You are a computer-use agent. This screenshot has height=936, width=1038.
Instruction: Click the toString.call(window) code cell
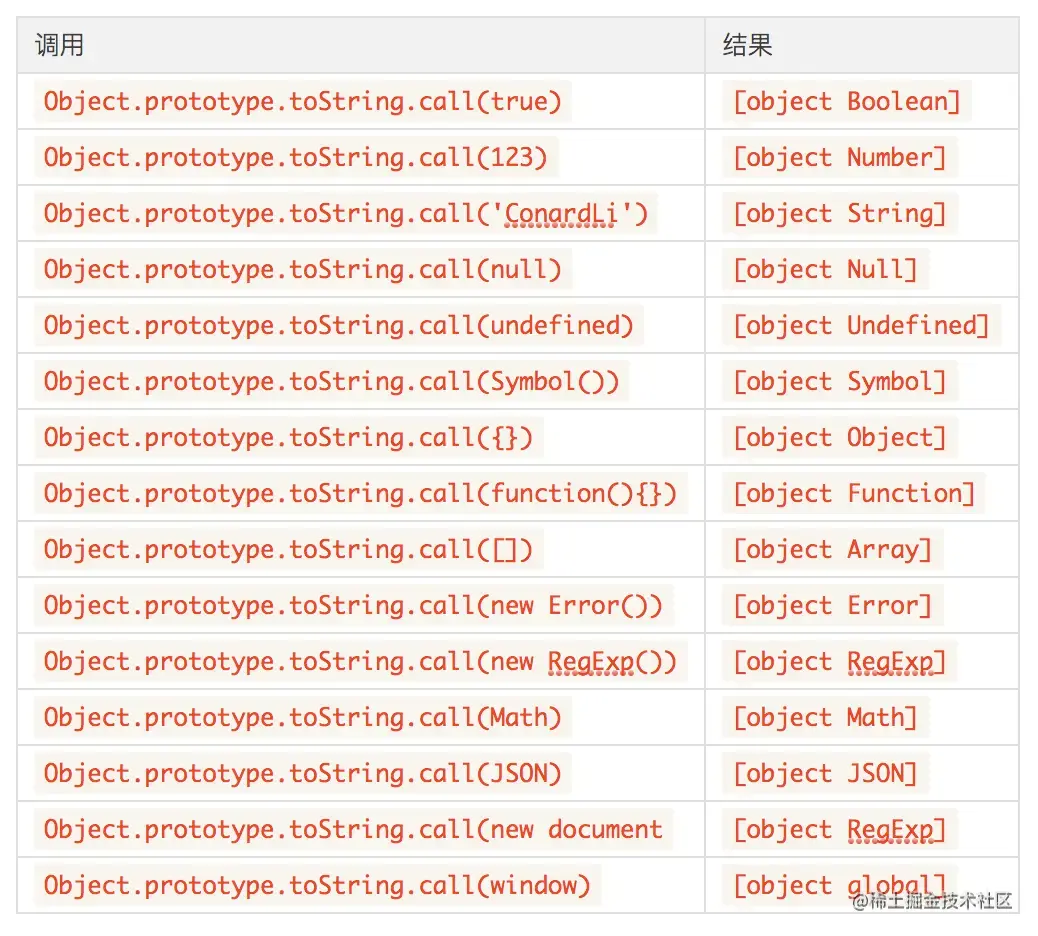(317, 885)
